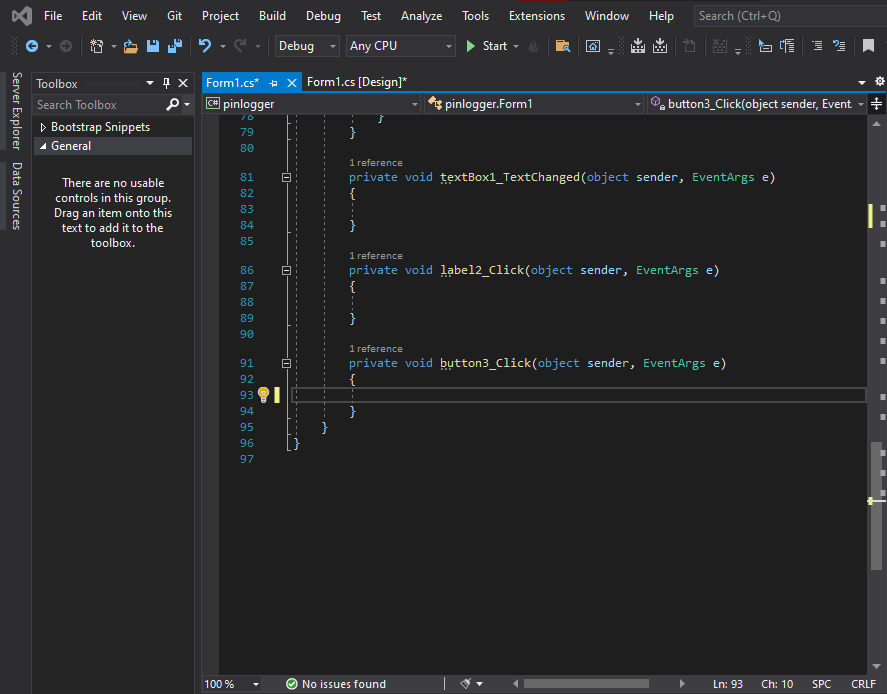The width and height of the screenshot is (887, 694).
Task: Click the Navigate Backward arrow icon
Action: (31, 46)
